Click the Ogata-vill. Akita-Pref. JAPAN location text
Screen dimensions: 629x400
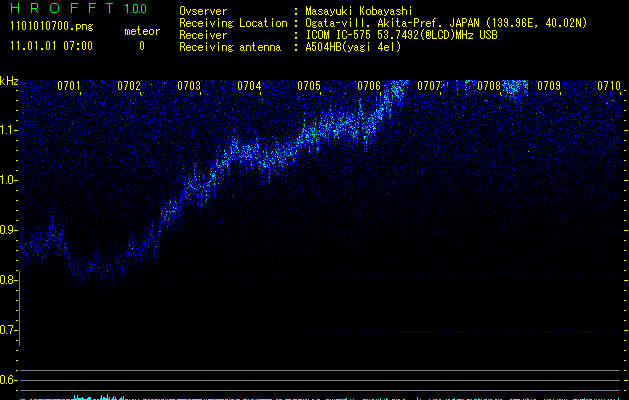[x=446, y=23]
